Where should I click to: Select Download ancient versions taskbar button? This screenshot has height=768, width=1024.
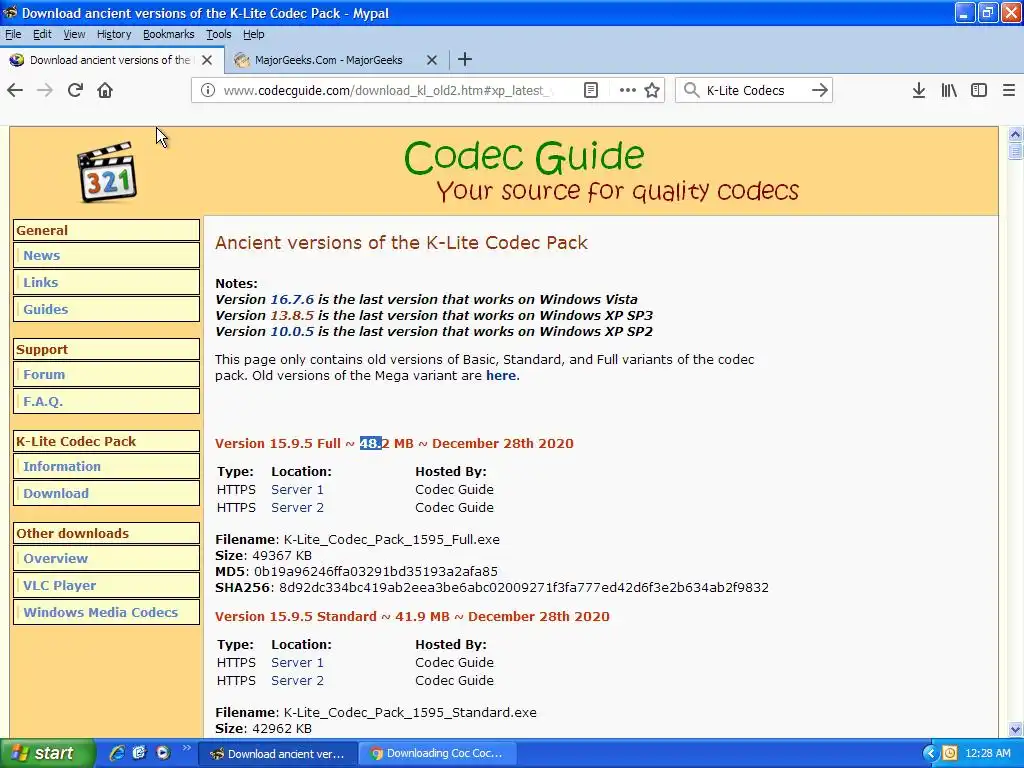(278, 754)
